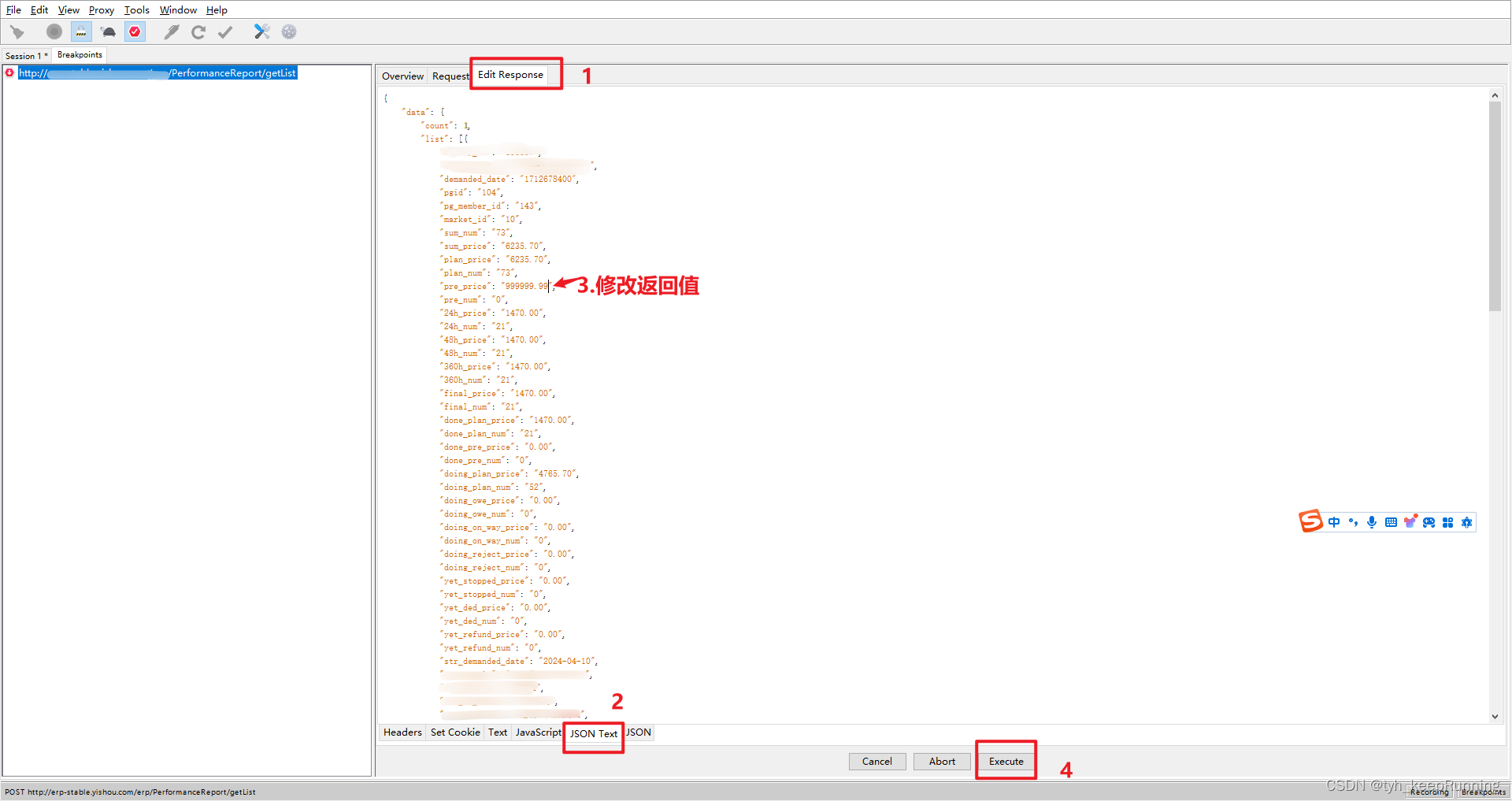Open the Proxy menu
Image resolution: width=1512 pixels, height=801 pixels.
point(101,9)
